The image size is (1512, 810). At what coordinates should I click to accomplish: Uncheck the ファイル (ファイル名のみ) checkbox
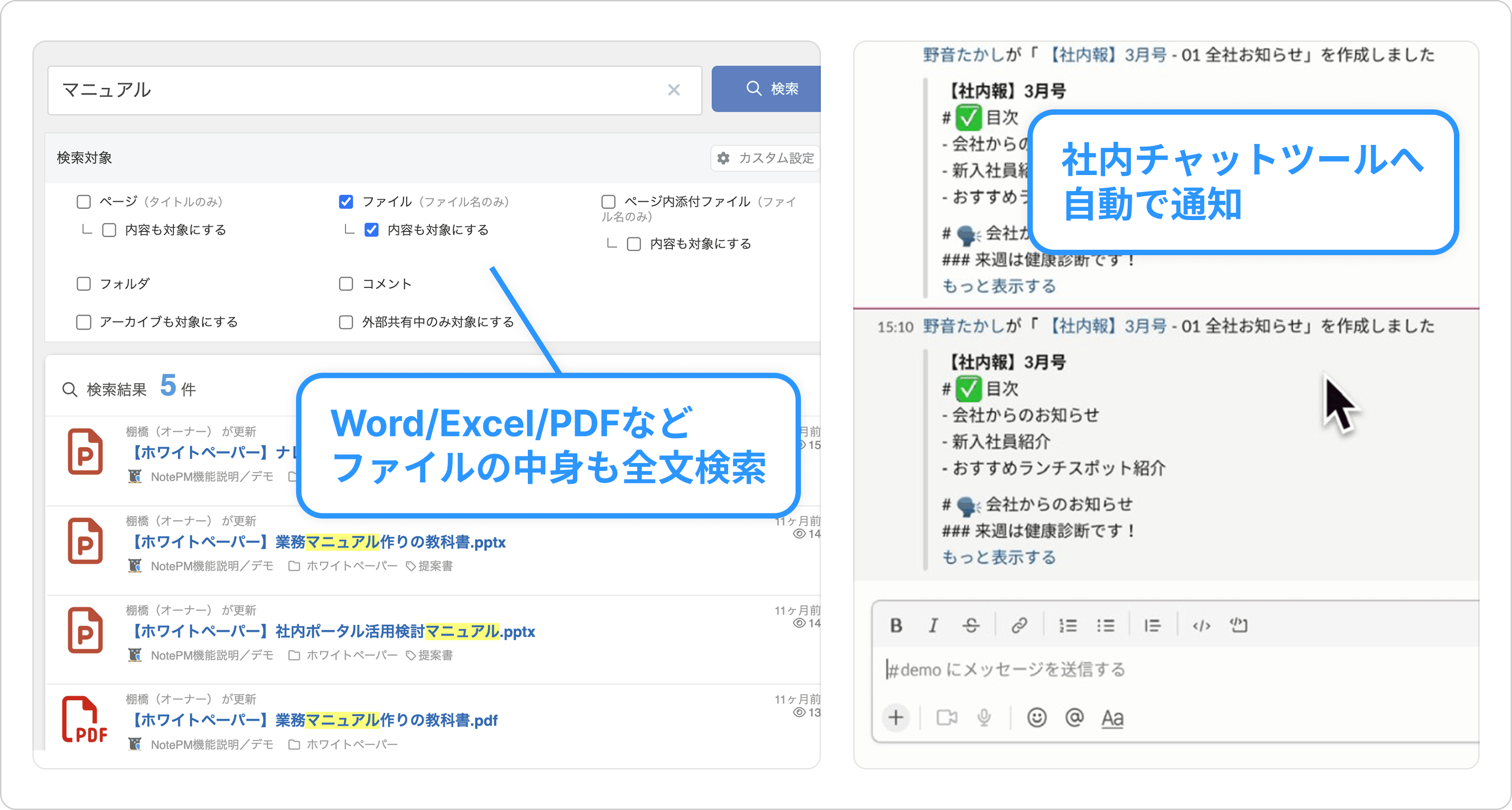tap(346, 202)
